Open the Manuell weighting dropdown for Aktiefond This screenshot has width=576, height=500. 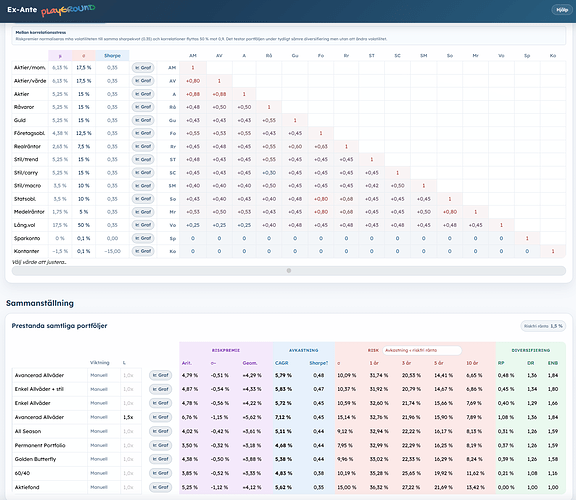[99, 487]
